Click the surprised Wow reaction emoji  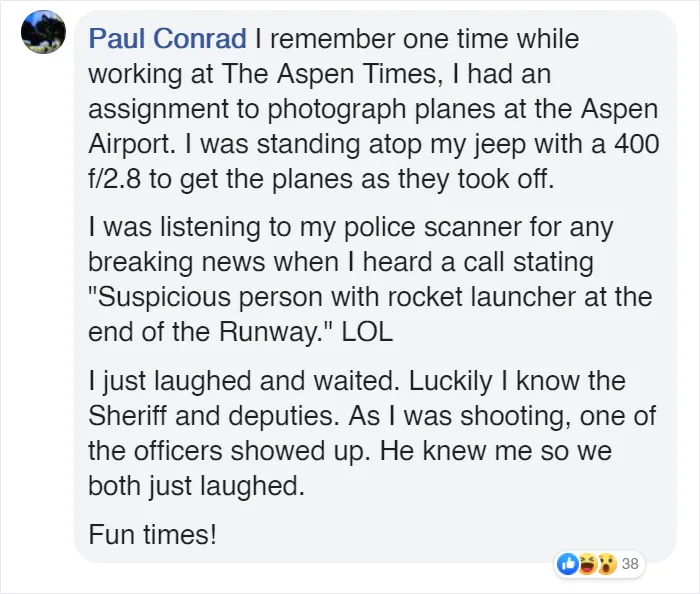coord(606,564)
